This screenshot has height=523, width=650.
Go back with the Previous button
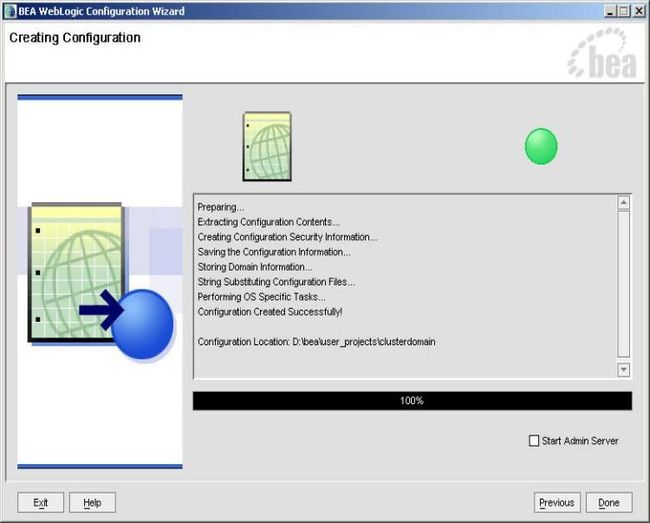point(557,502)
